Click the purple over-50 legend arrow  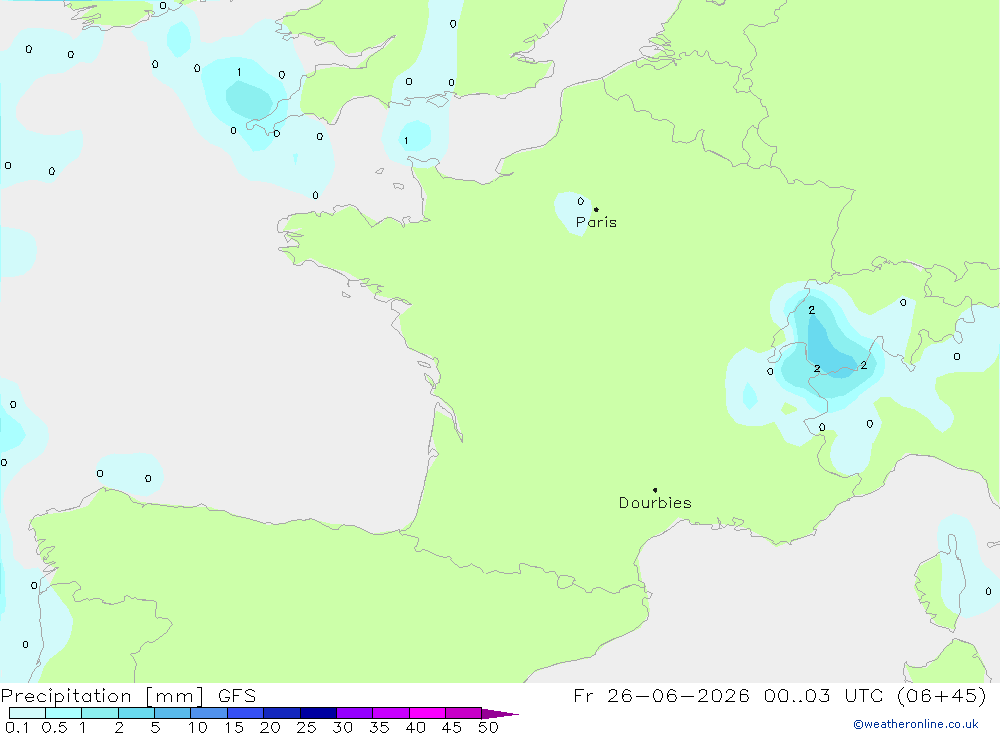[500, 713]
